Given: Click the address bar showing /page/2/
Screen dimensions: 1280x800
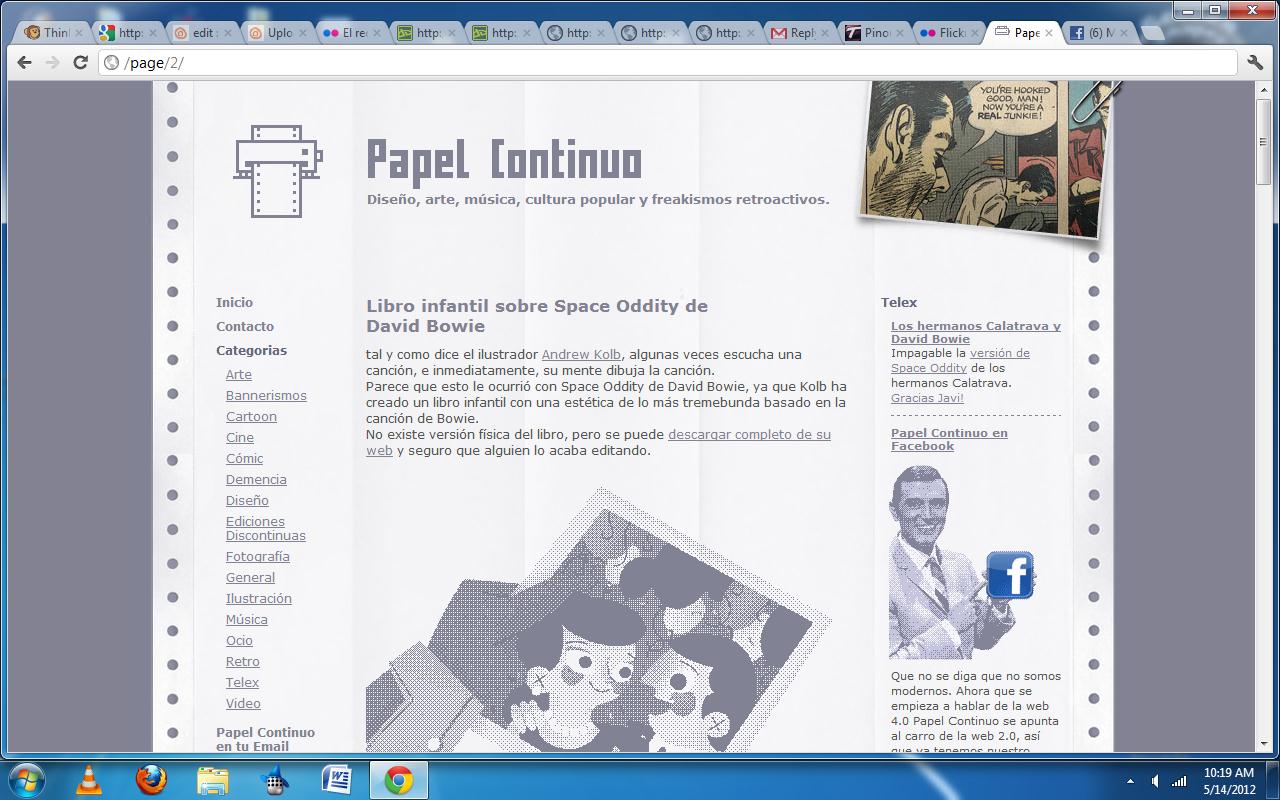Looking at the screenshot, I should [x=668, y=62].
